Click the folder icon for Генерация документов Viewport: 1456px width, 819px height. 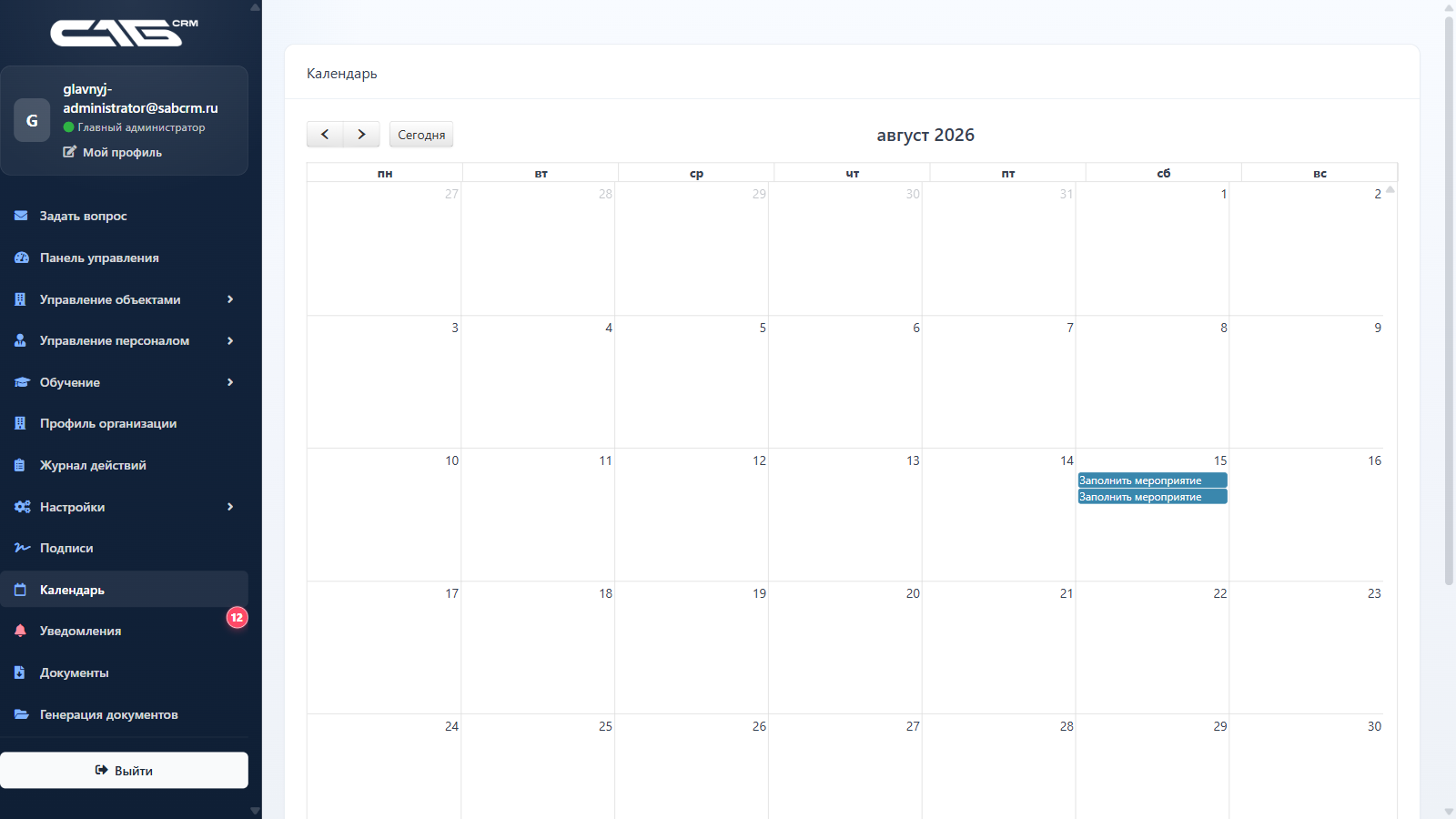[x=22, y=714]
